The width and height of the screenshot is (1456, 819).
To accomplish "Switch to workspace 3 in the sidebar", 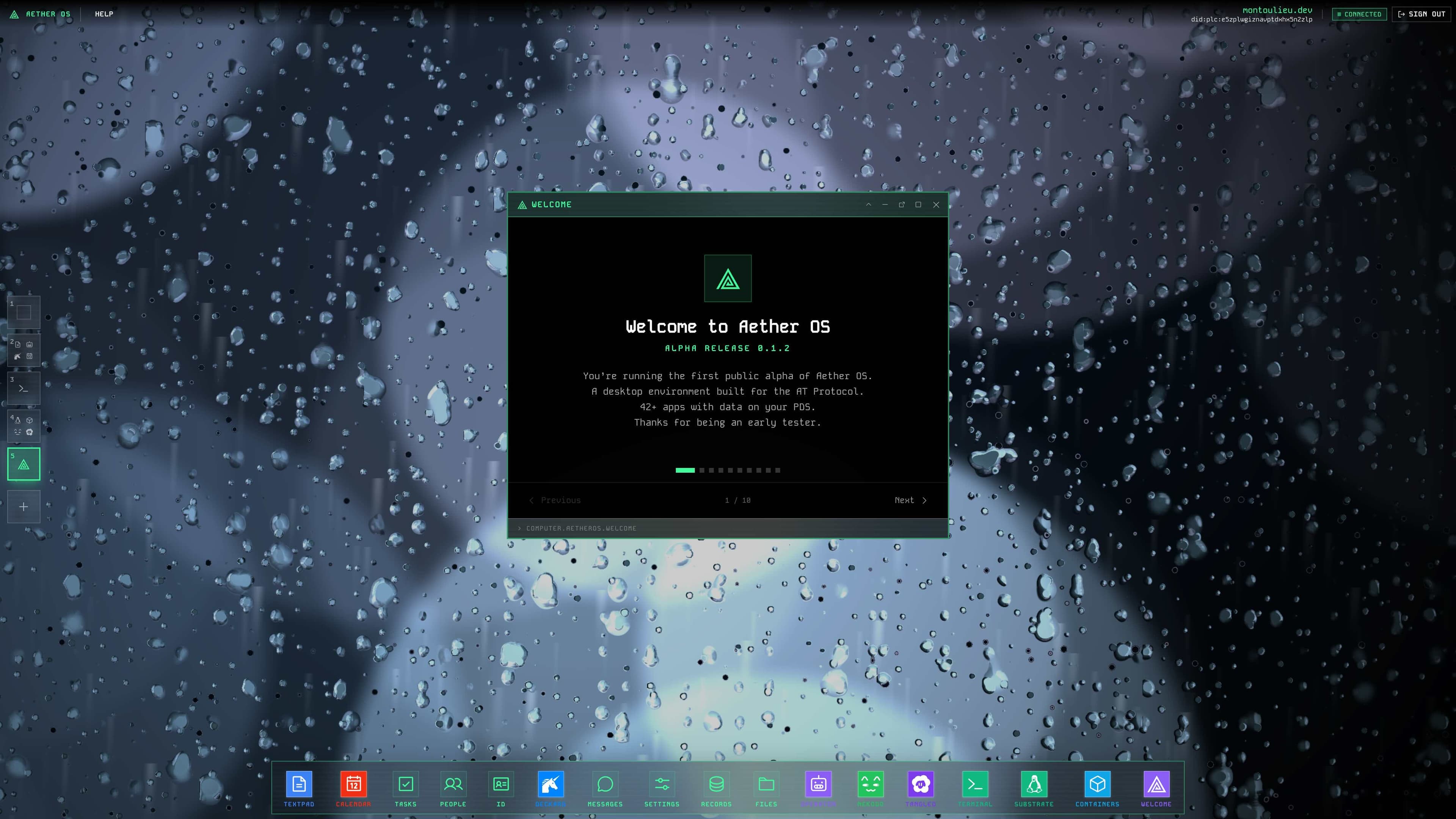I will (x=23, y=388).
